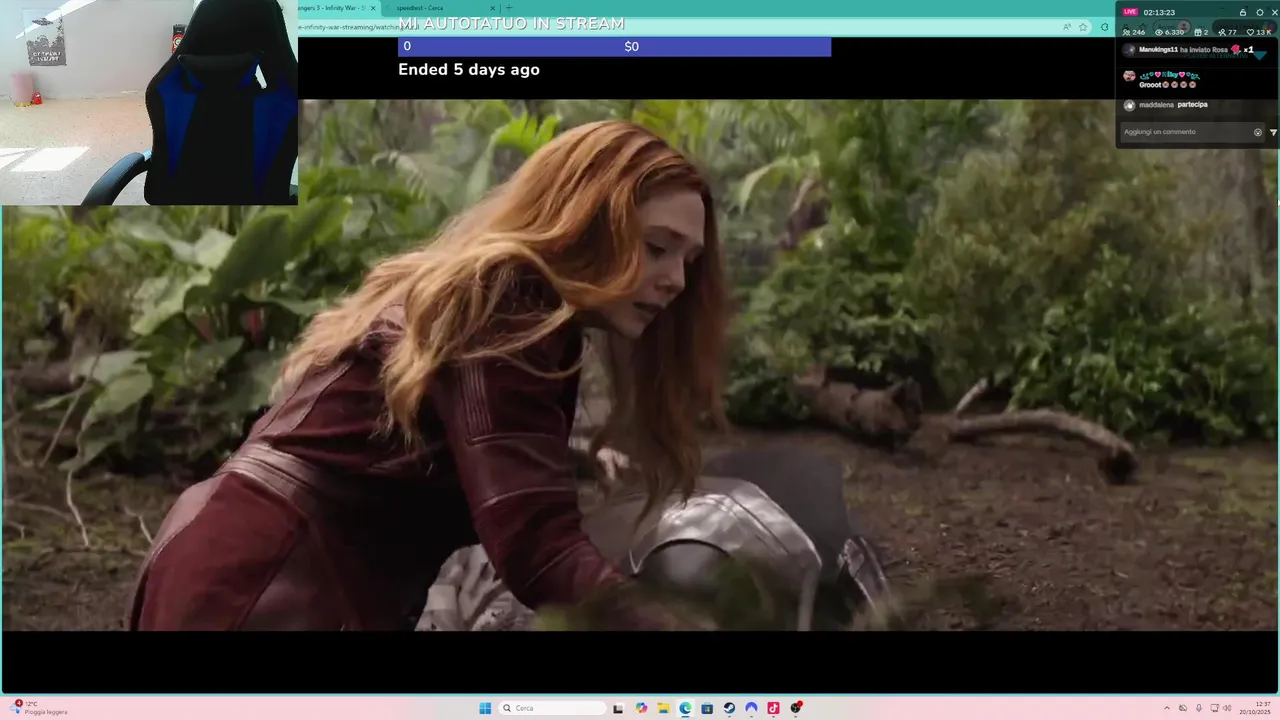Click the 13 K likes heart icon
1280x720 pixels.
[x=1251, y=32]
